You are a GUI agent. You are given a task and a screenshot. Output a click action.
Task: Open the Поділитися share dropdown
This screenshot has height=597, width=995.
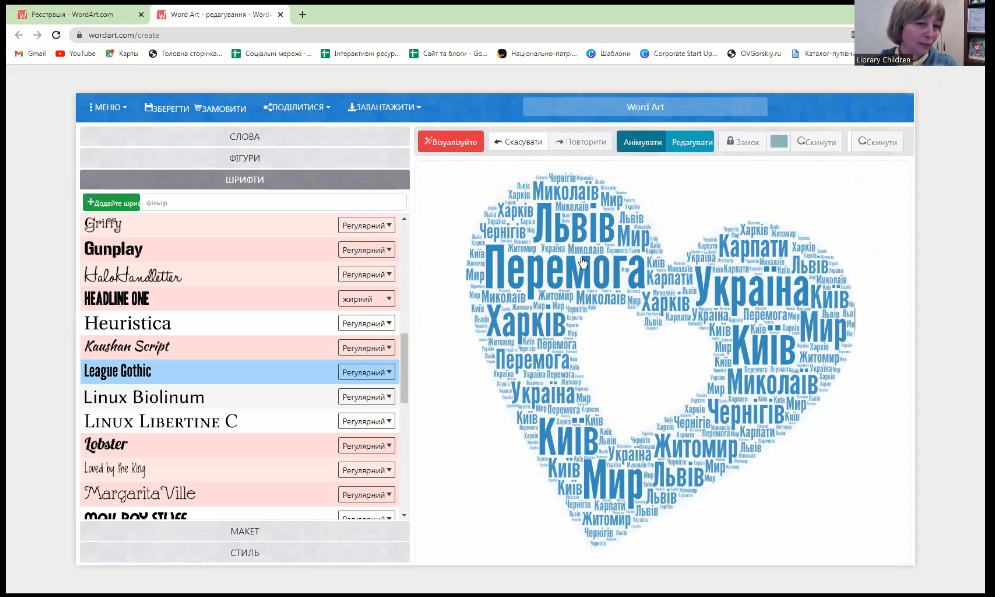[x=297, y=108]
